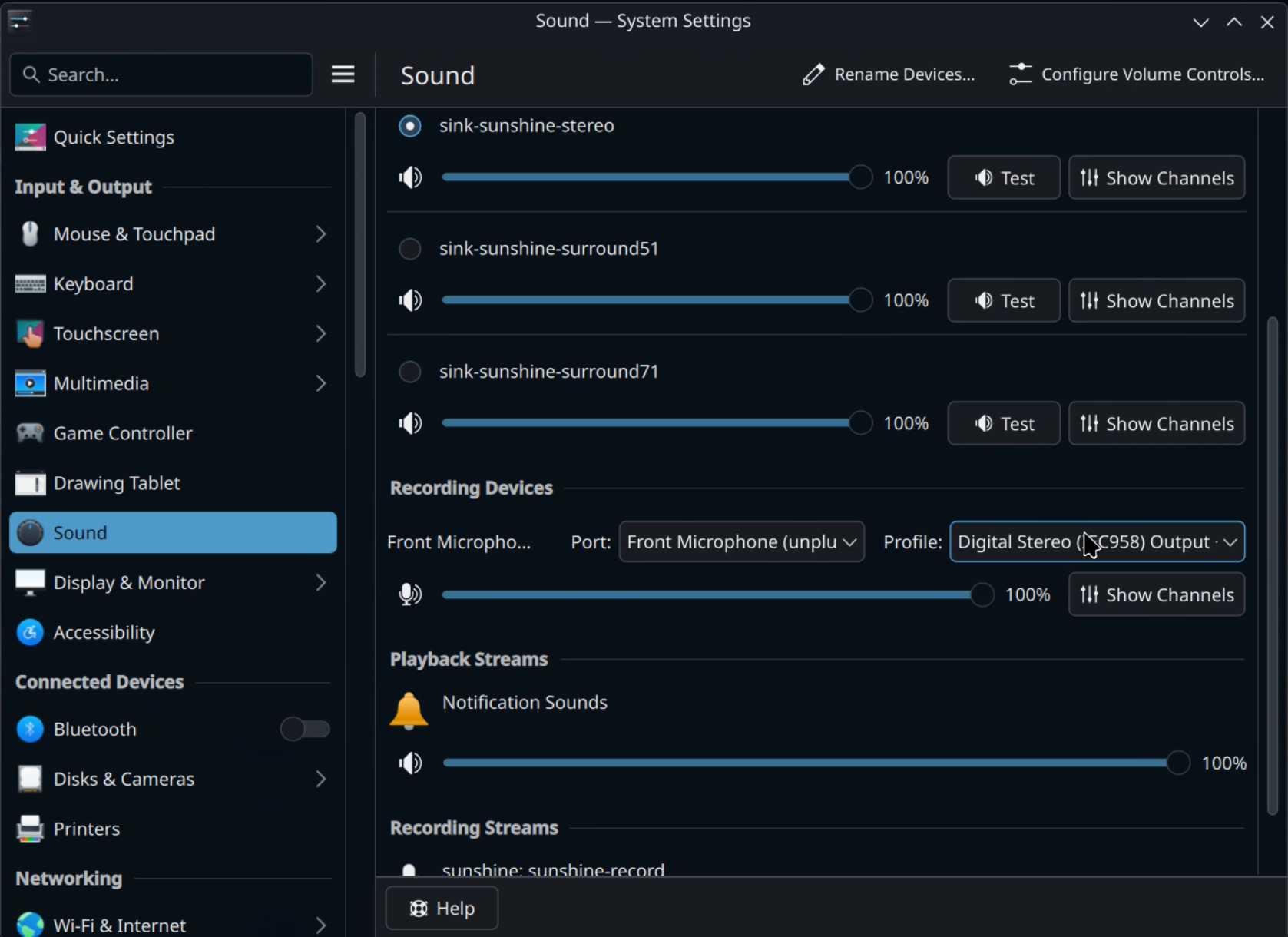Open the window menu icon in the title bar
Screen dimensions: 1288x937
(19, 21)
